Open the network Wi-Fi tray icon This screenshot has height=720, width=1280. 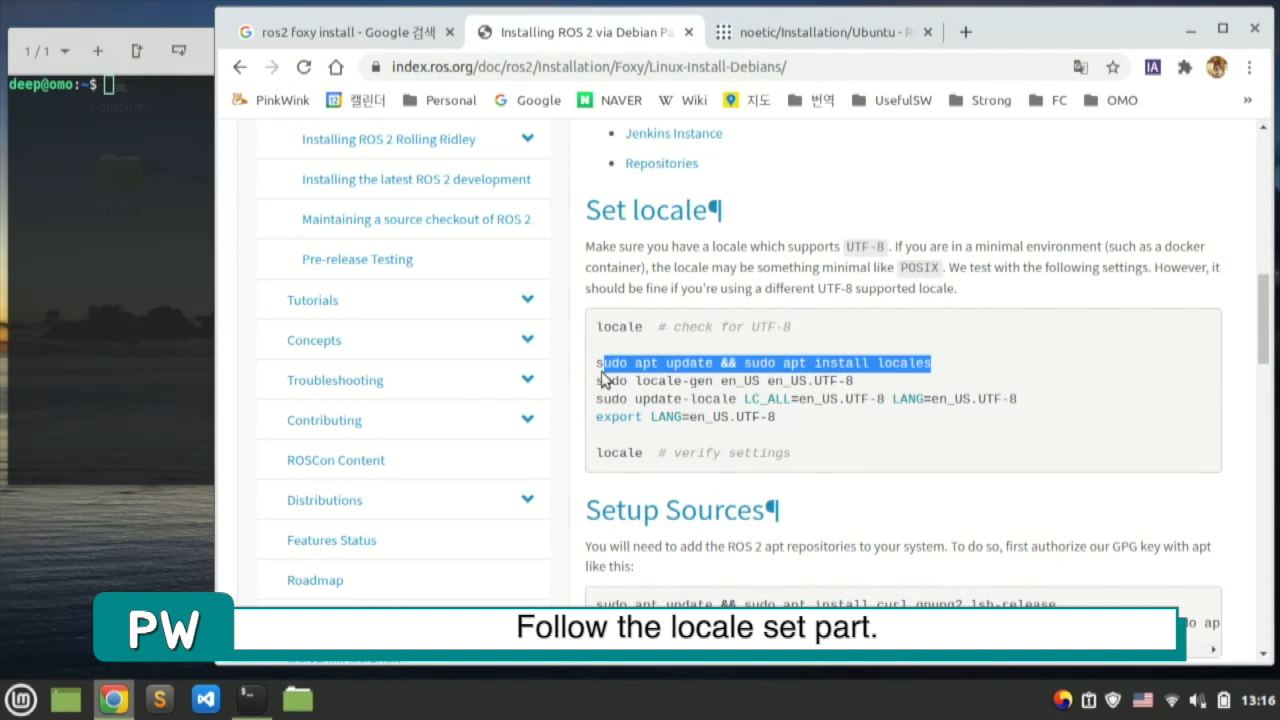point(1171,700)
